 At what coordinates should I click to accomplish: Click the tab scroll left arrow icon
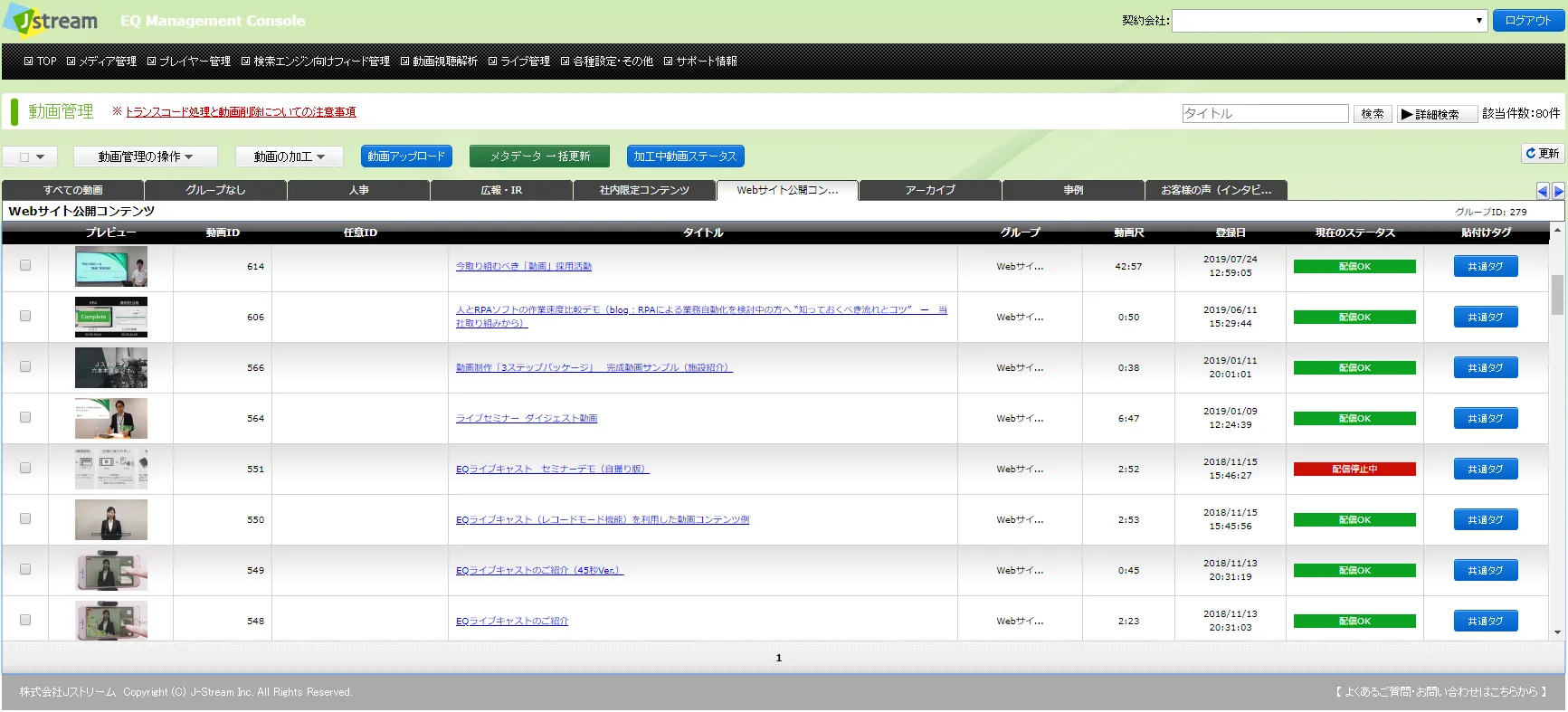[x=1543, y=191]
